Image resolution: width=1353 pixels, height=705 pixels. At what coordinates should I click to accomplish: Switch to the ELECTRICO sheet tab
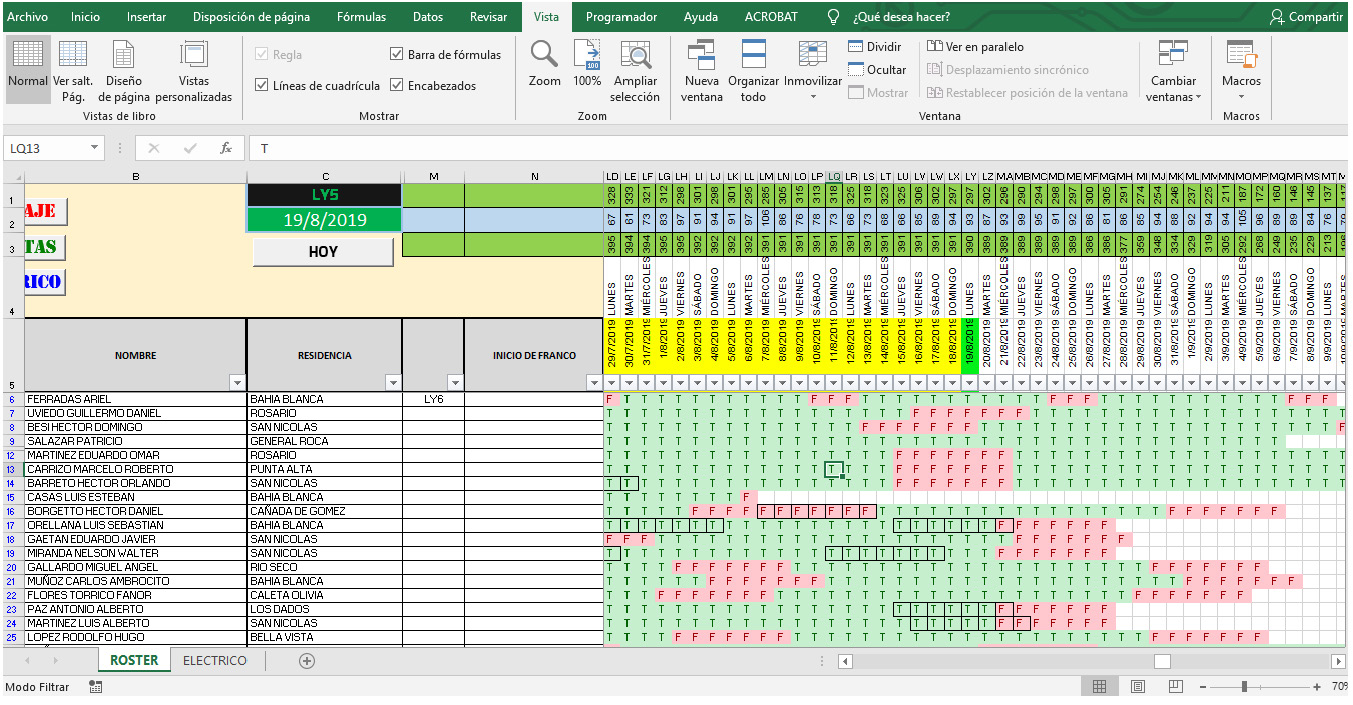click(214, 661)
